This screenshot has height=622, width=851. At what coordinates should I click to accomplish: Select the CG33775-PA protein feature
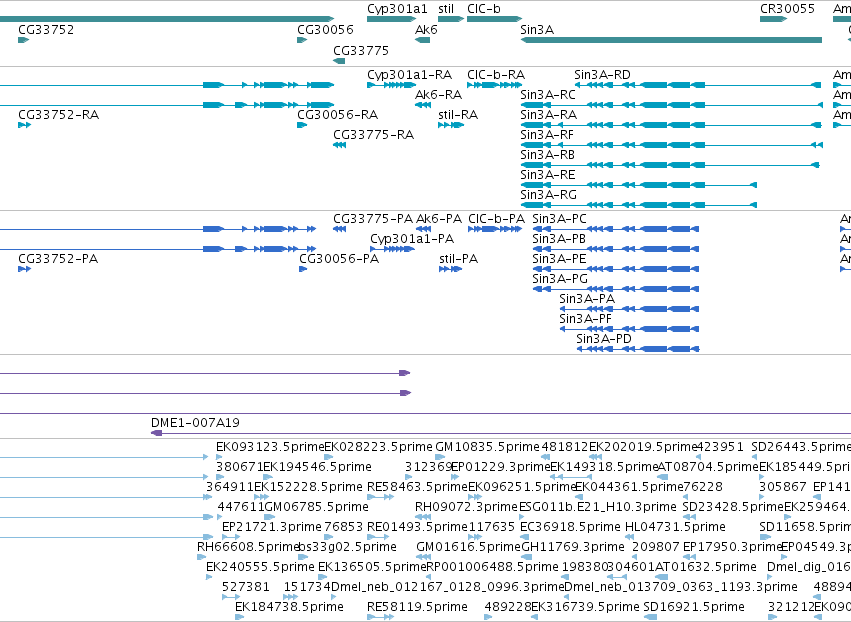tap(340, 229)
